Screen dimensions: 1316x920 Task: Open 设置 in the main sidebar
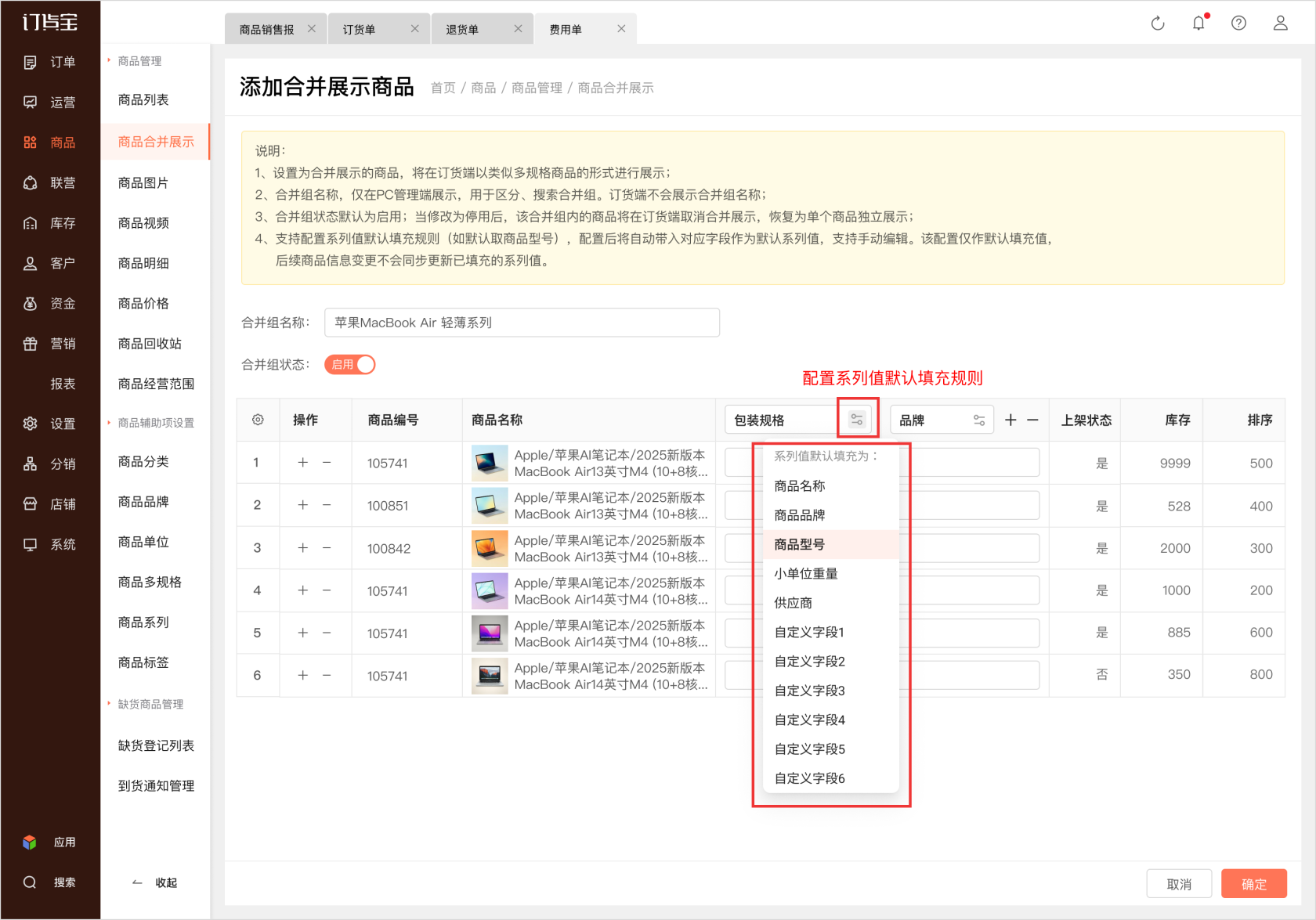(50, 424)
